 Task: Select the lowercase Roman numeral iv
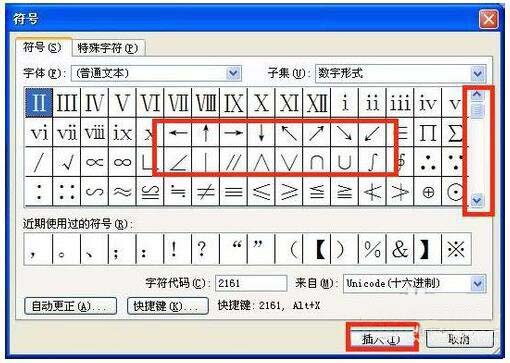tap(428, 103)
